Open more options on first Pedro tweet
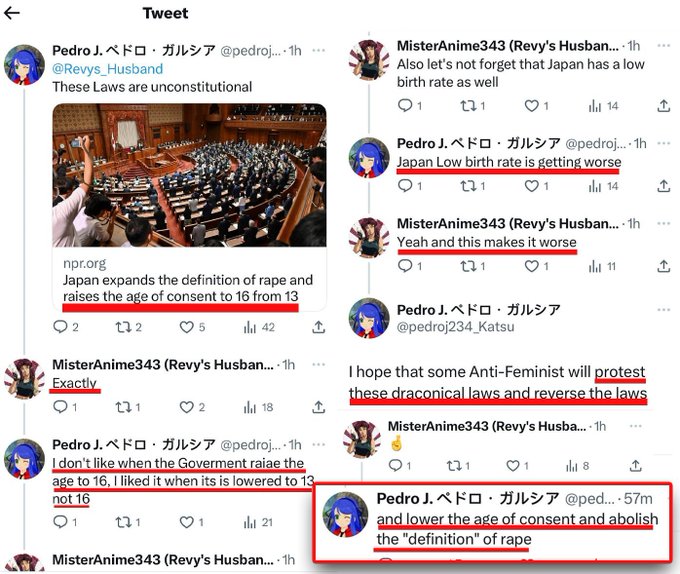680x574 pixels. tap(319, 50)
